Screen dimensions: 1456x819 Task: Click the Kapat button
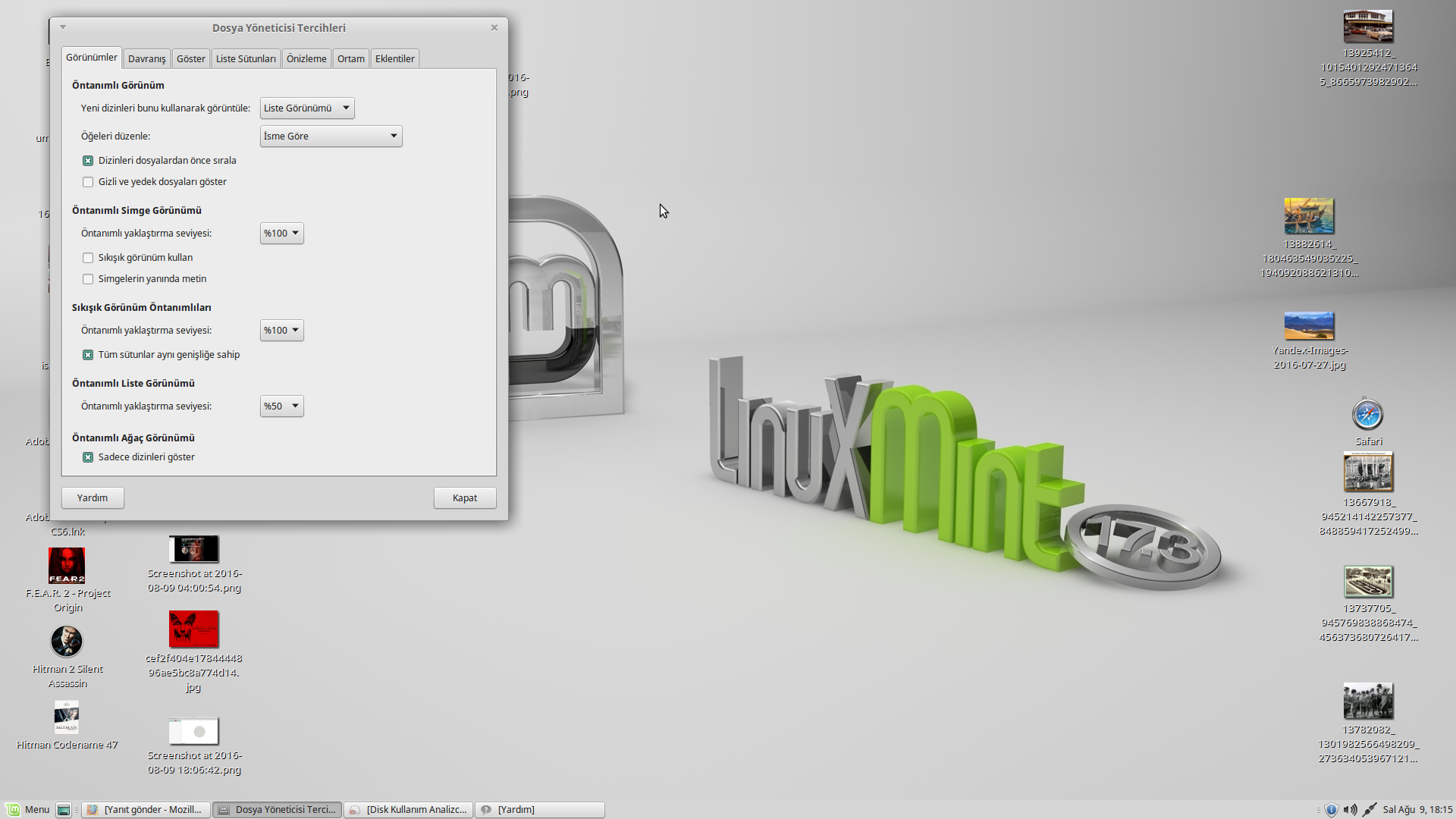(465, 498)
